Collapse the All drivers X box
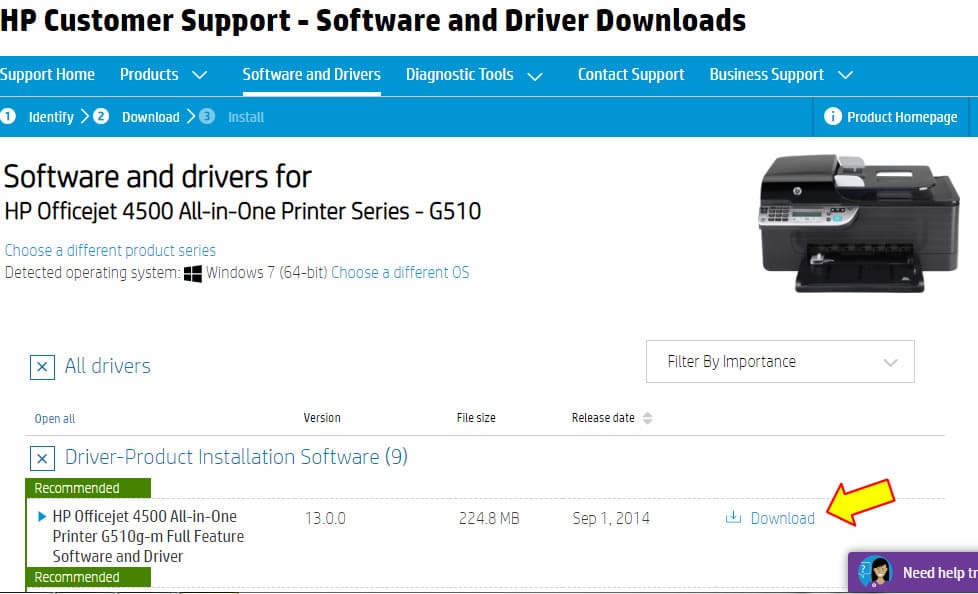978x594 pixels. coord(42,367)
